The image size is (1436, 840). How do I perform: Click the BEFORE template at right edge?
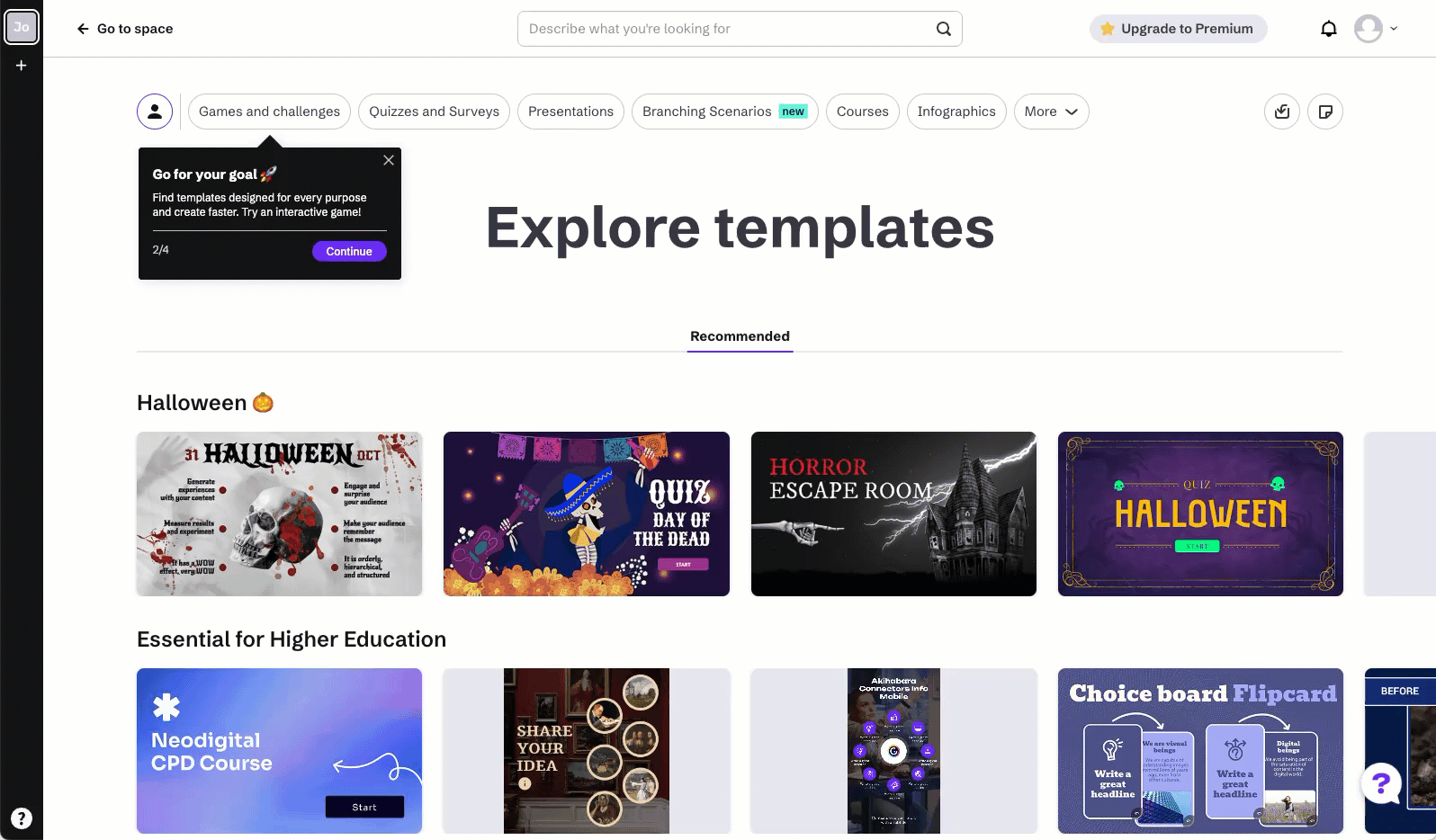(x=1400, y=751)
